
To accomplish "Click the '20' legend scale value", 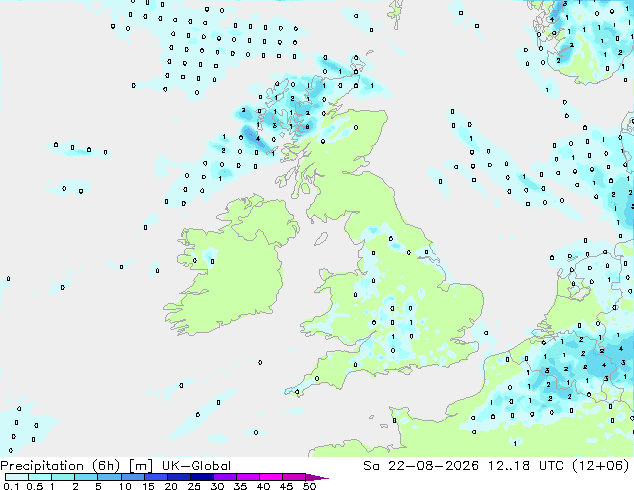I will pyautogui.click(x=171, y=486).
